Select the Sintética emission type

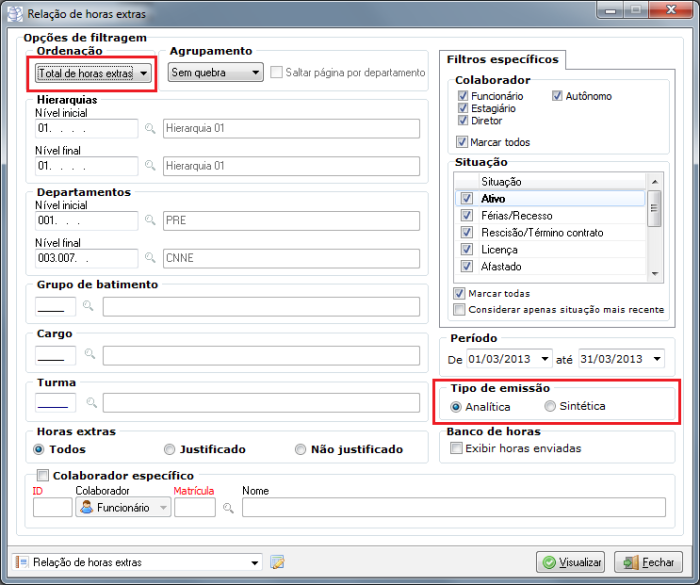550,407
